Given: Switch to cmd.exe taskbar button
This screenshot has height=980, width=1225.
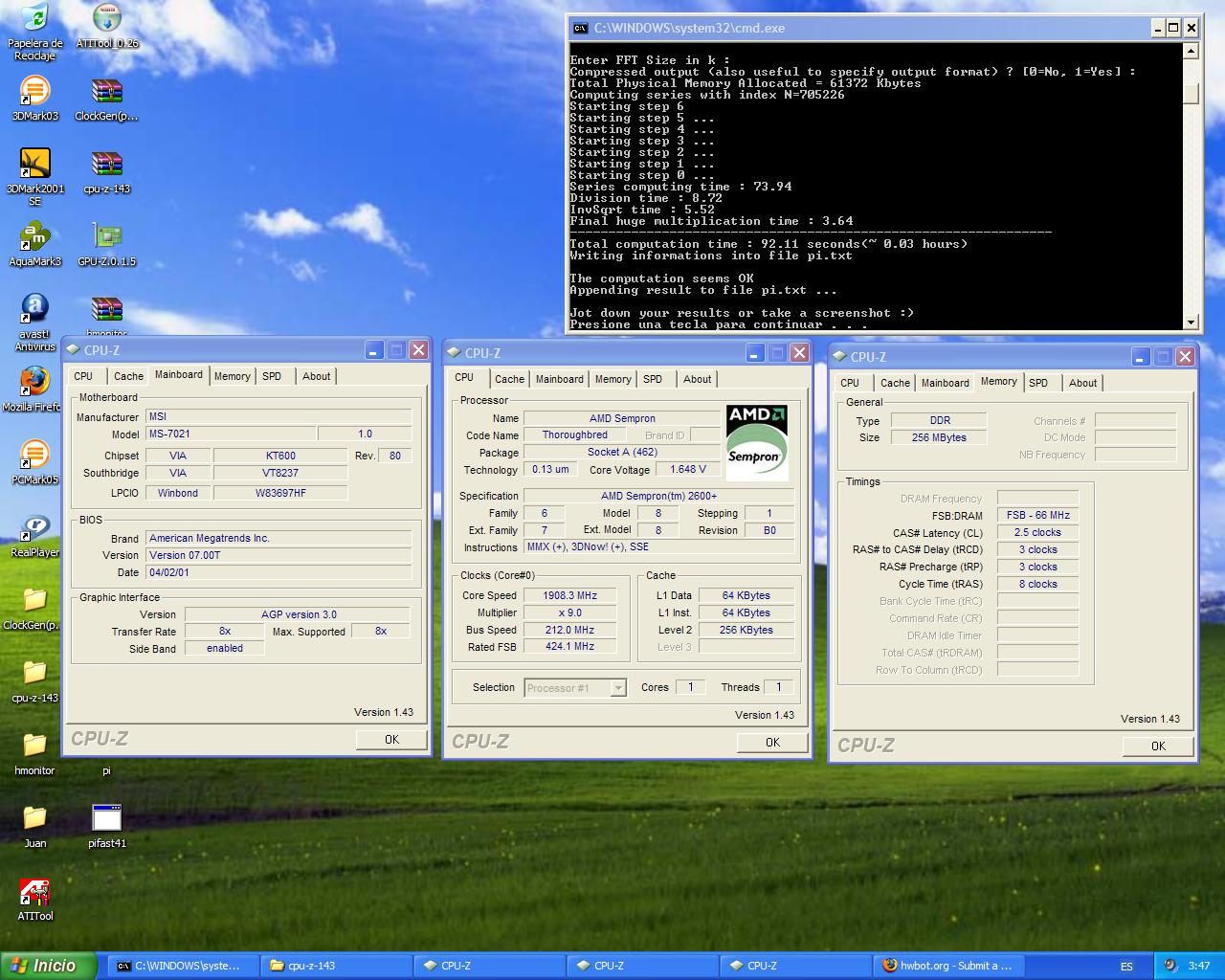Looking at the screenshot, I should [x=181, y=966].
